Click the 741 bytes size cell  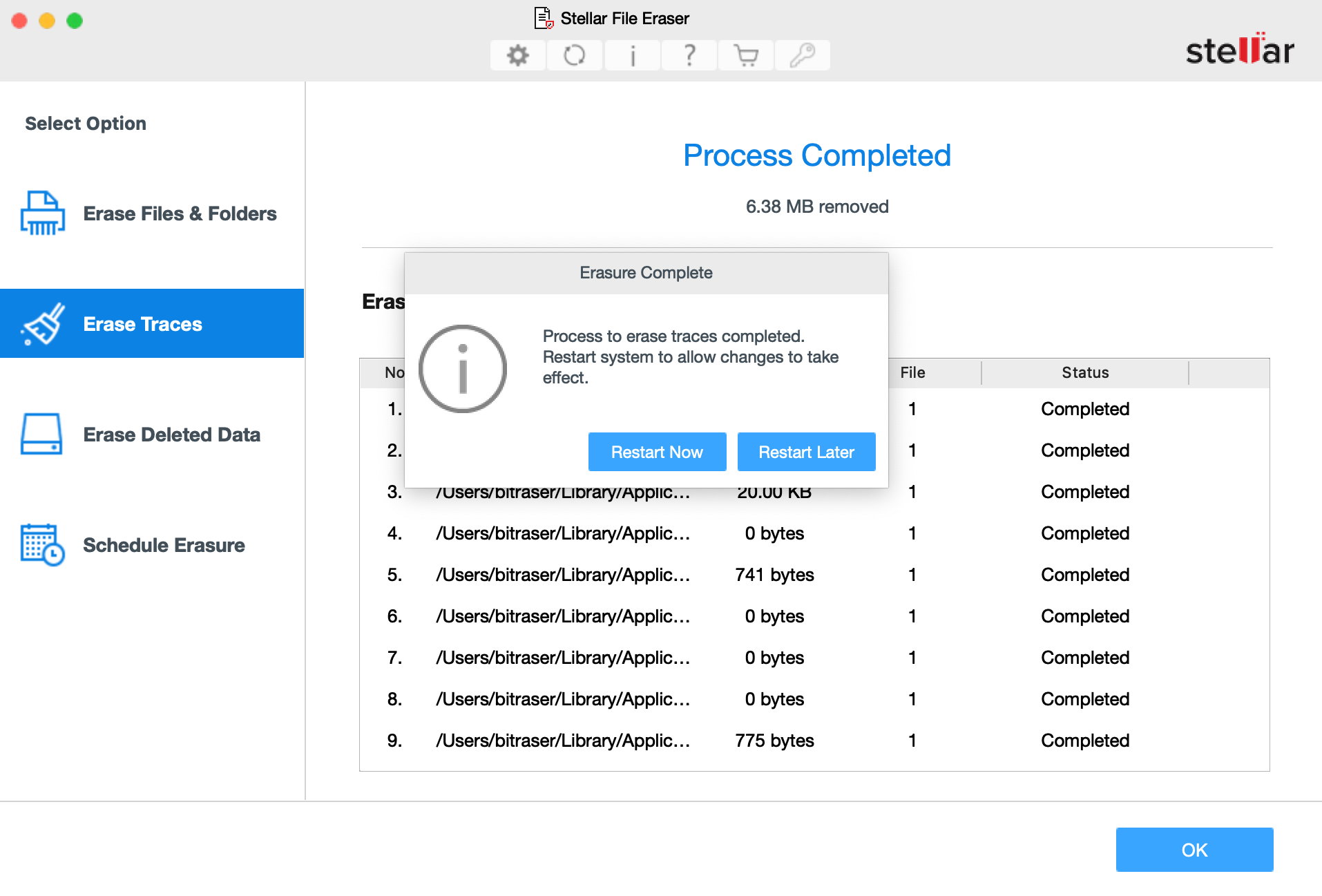[x=774, y=575]
